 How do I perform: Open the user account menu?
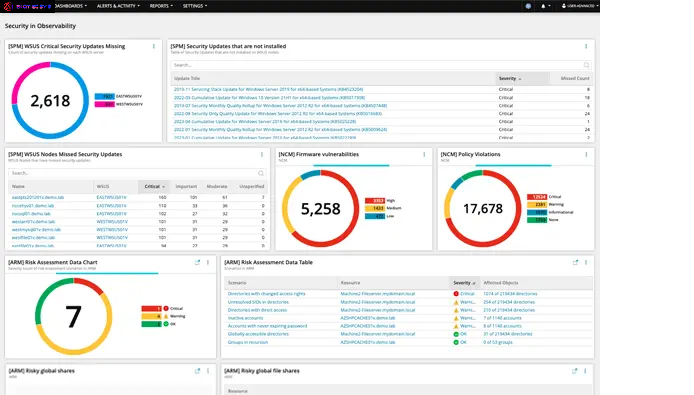(x=580, y=6)
